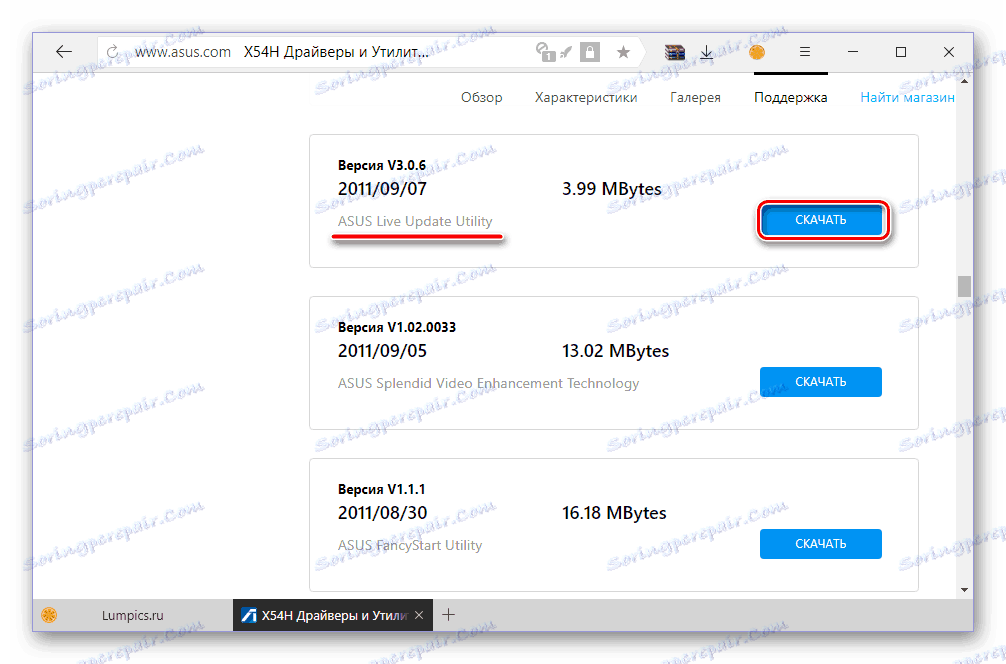Image resolution: width=1006 pixels, height=664 pixels.
Task: Close the X54H Драйверы tab
Action: pyautogui.click(x=419, y=615)
